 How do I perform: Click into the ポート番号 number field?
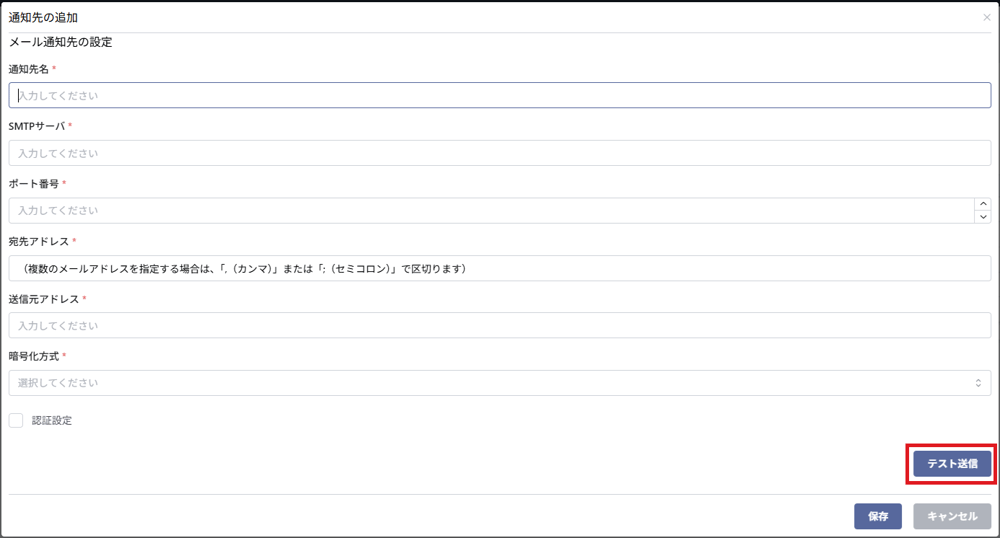pos(490,211)
